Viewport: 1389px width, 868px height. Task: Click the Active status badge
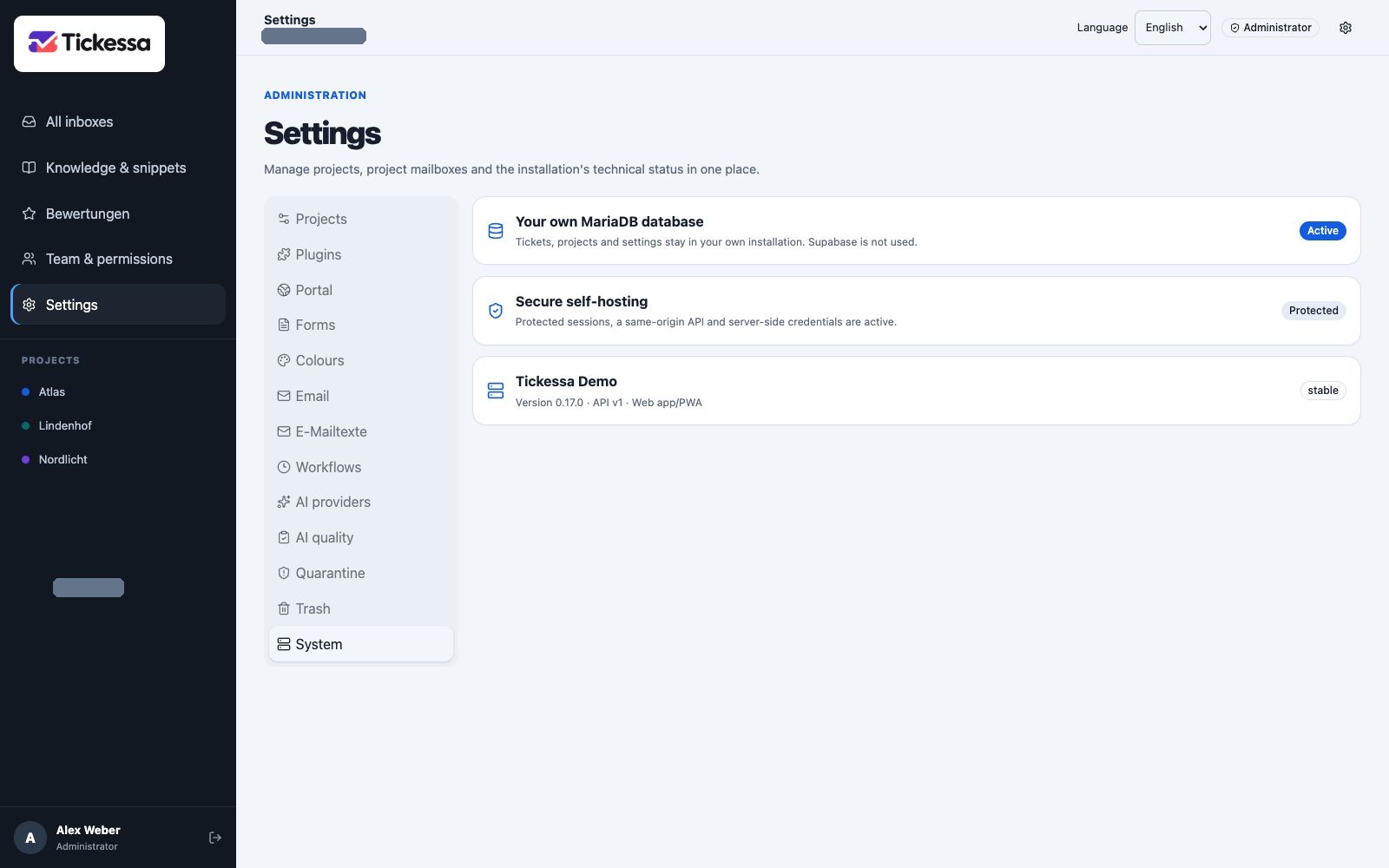[x=1322, y=231]
